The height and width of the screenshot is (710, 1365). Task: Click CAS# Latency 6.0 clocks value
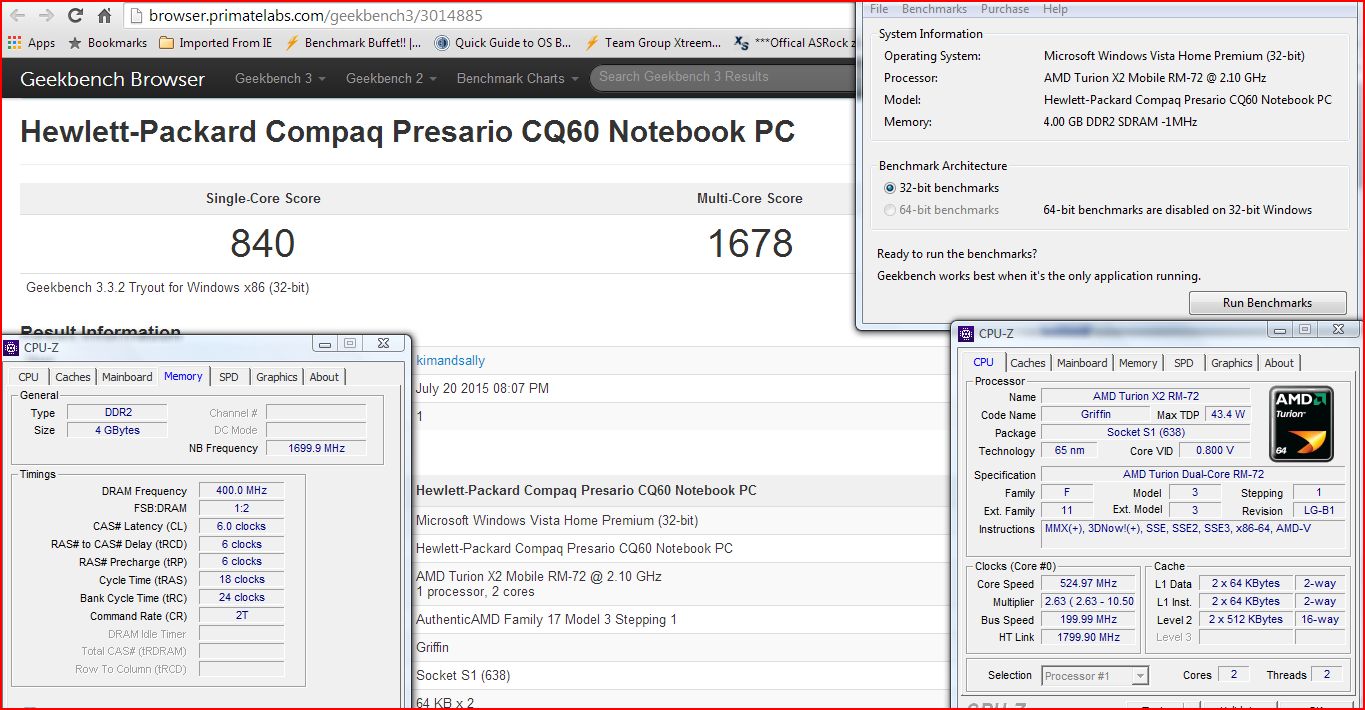point(241,526)
